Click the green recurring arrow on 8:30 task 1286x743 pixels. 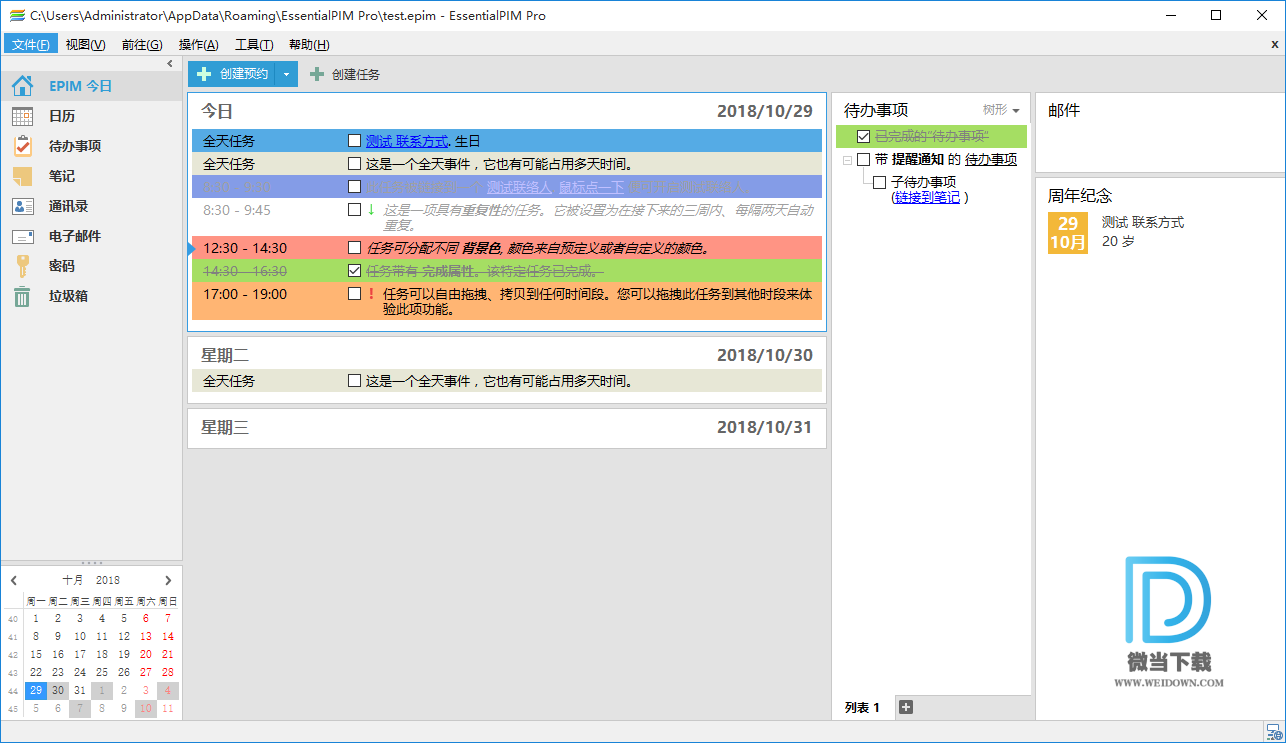[x=371, y=210]
